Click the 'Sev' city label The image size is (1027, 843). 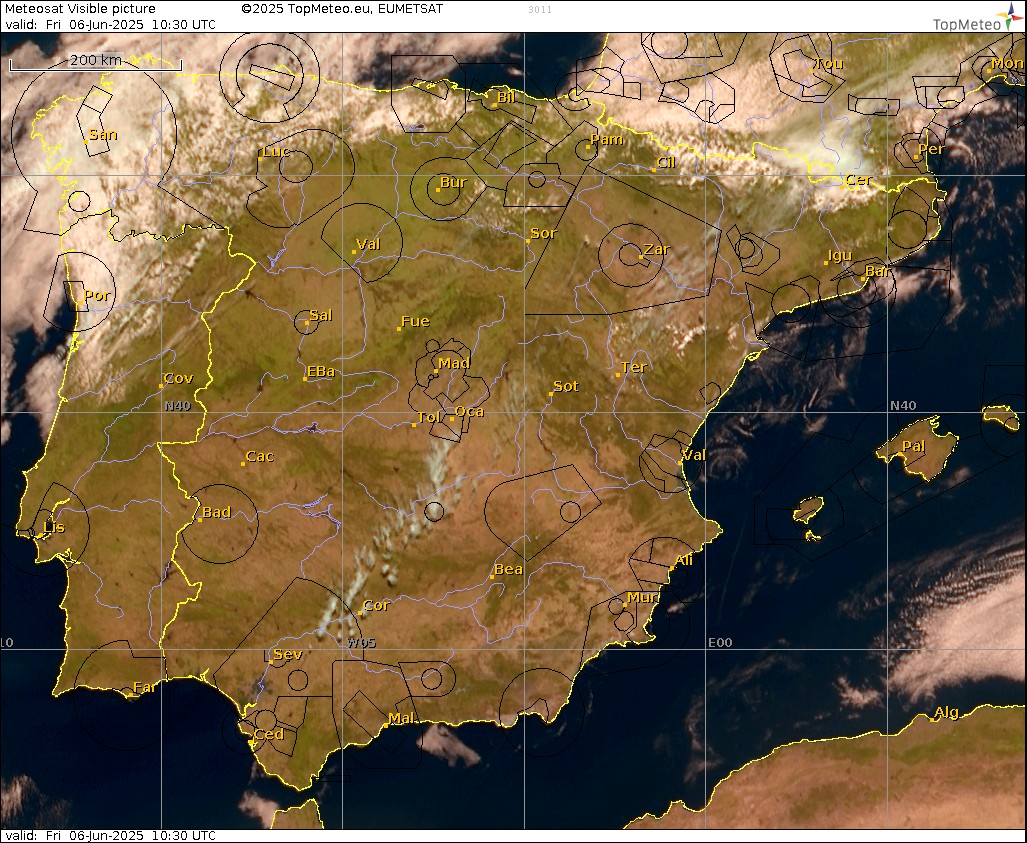(x=288, y=654)
